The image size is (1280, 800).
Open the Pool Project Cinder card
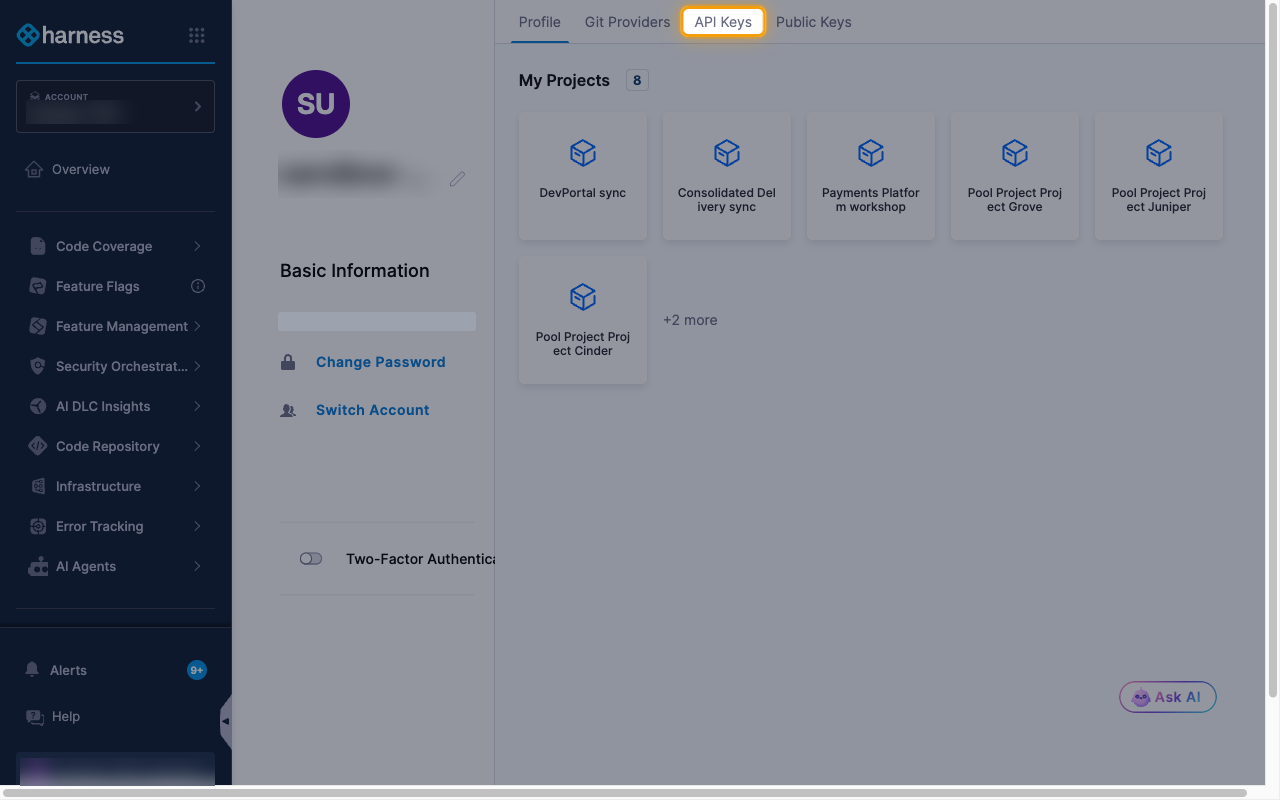[x=583, y=320]
